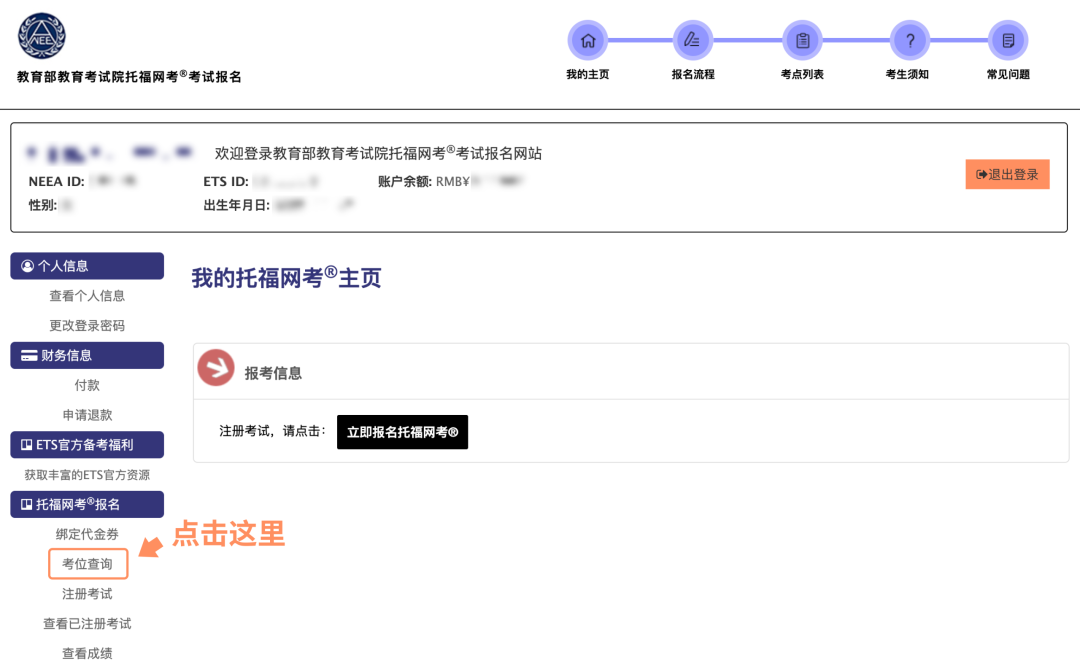Open the 付款 payment link
The width and height of the screenshot is (1080, 671).
click(x=87, y=385)
